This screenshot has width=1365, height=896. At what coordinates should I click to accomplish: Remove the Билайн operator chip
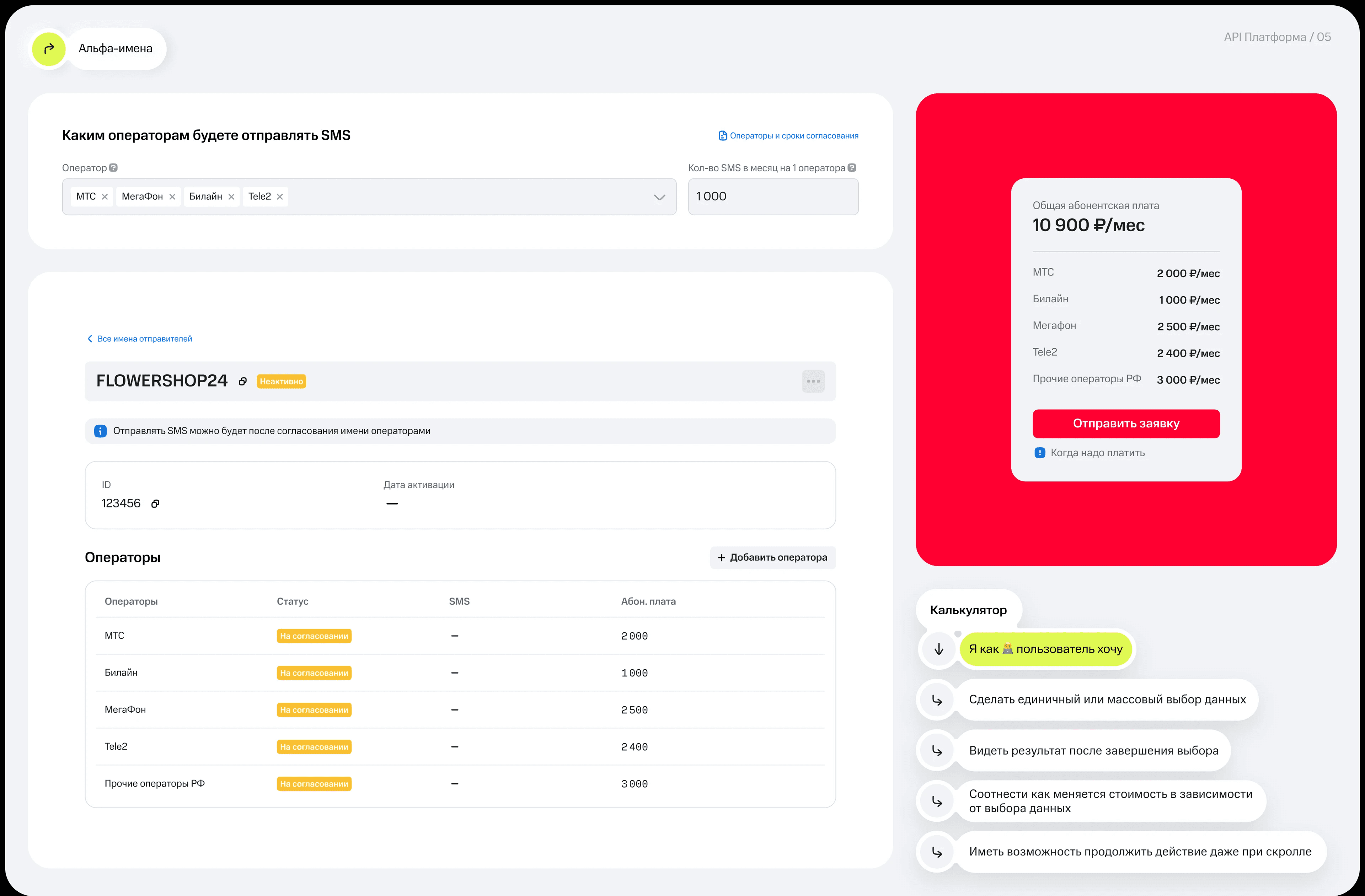tap(231, 196)
